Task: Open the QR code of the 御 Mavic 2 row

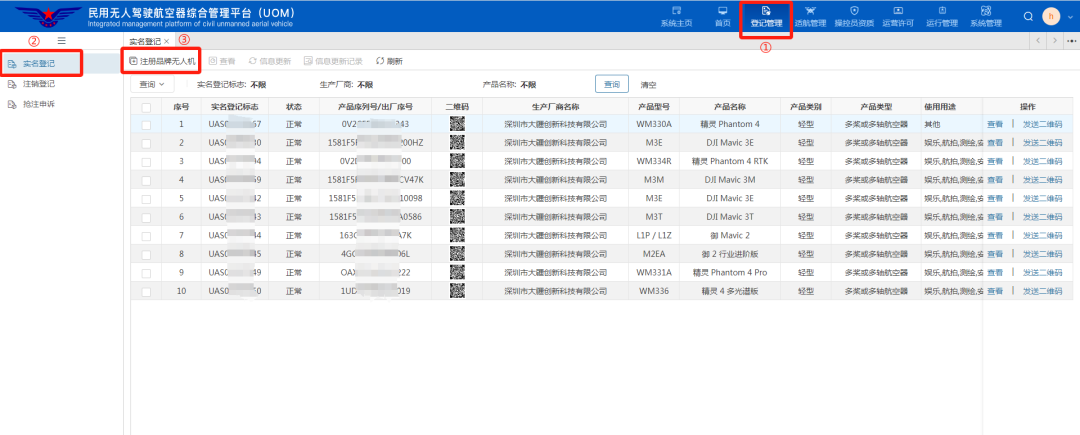Action: coord(457,235)
